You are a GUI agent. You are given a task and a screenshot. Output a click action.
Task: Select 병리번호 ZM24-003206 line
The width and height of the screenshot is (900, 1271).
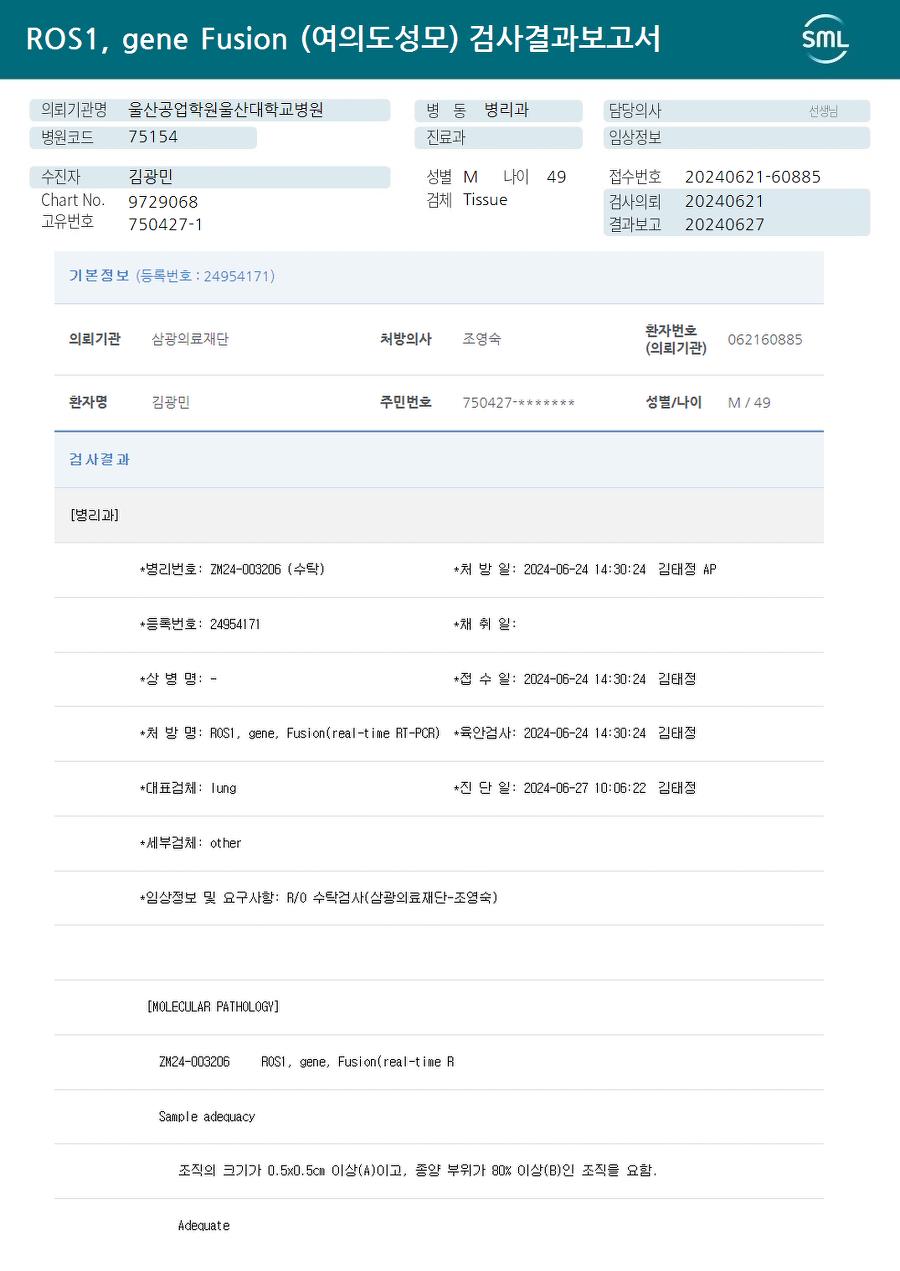pos(232,569)
